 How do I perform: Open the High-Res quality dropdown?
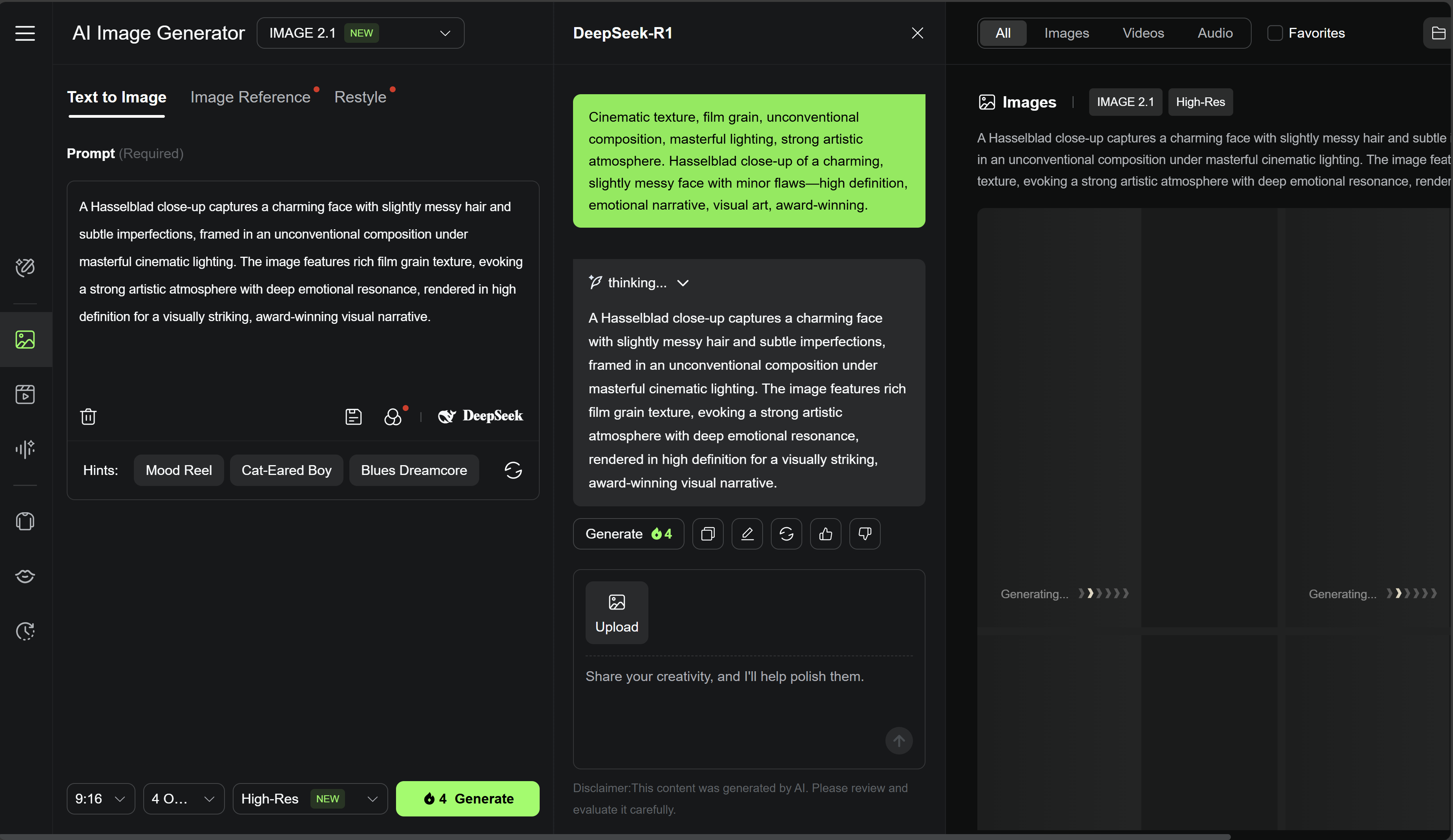point(310,798)
